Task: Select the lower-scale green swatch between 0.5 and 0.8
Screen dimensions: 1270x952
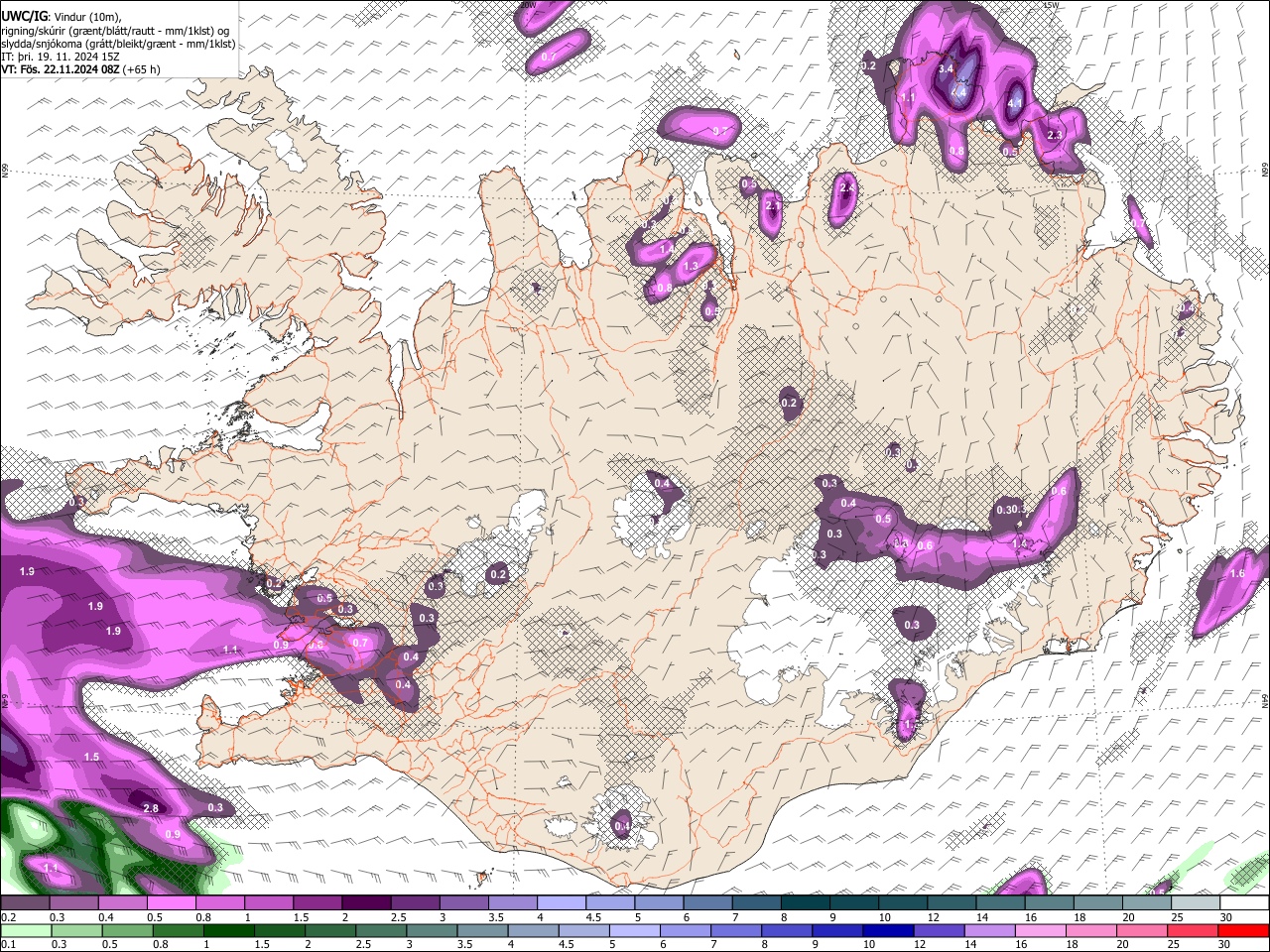Action: tap(127, 930)
